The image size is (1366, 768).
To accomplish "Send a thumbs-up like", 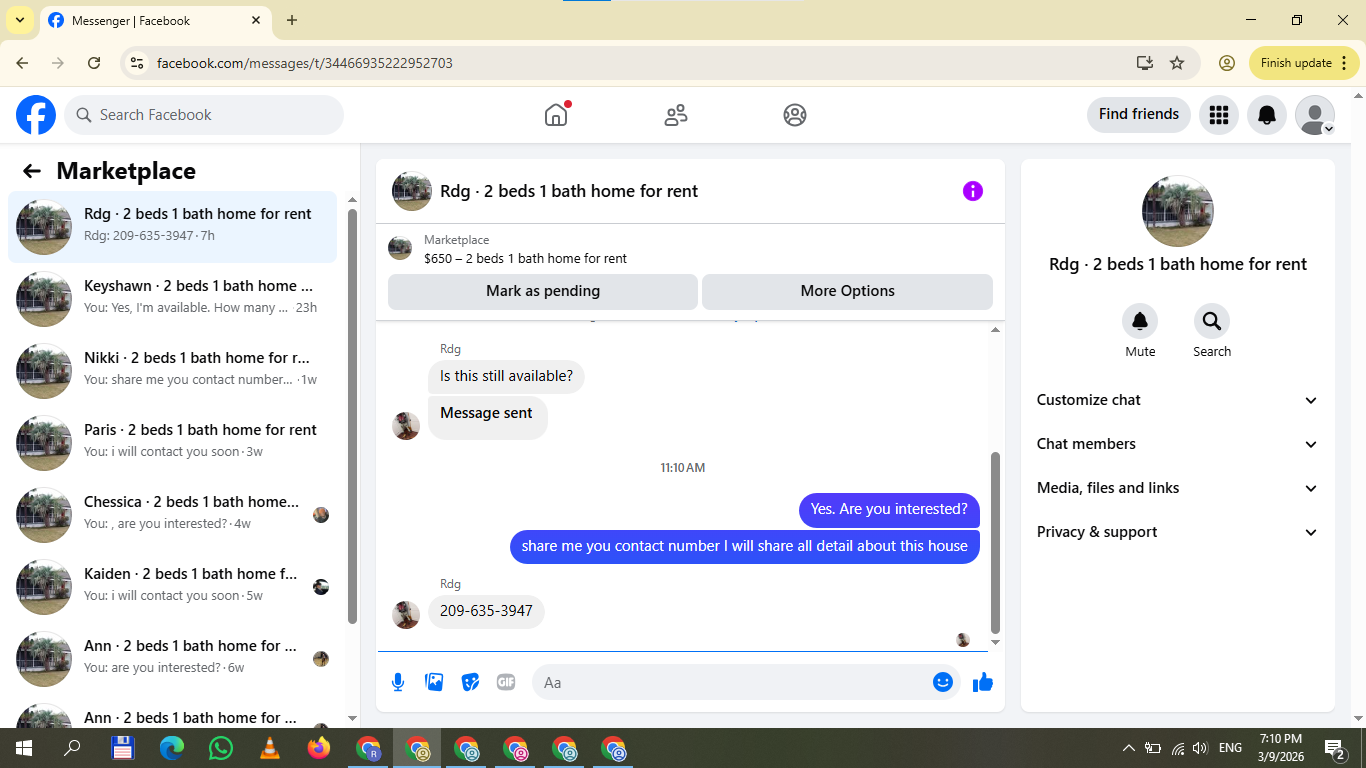I will (983, 682).
